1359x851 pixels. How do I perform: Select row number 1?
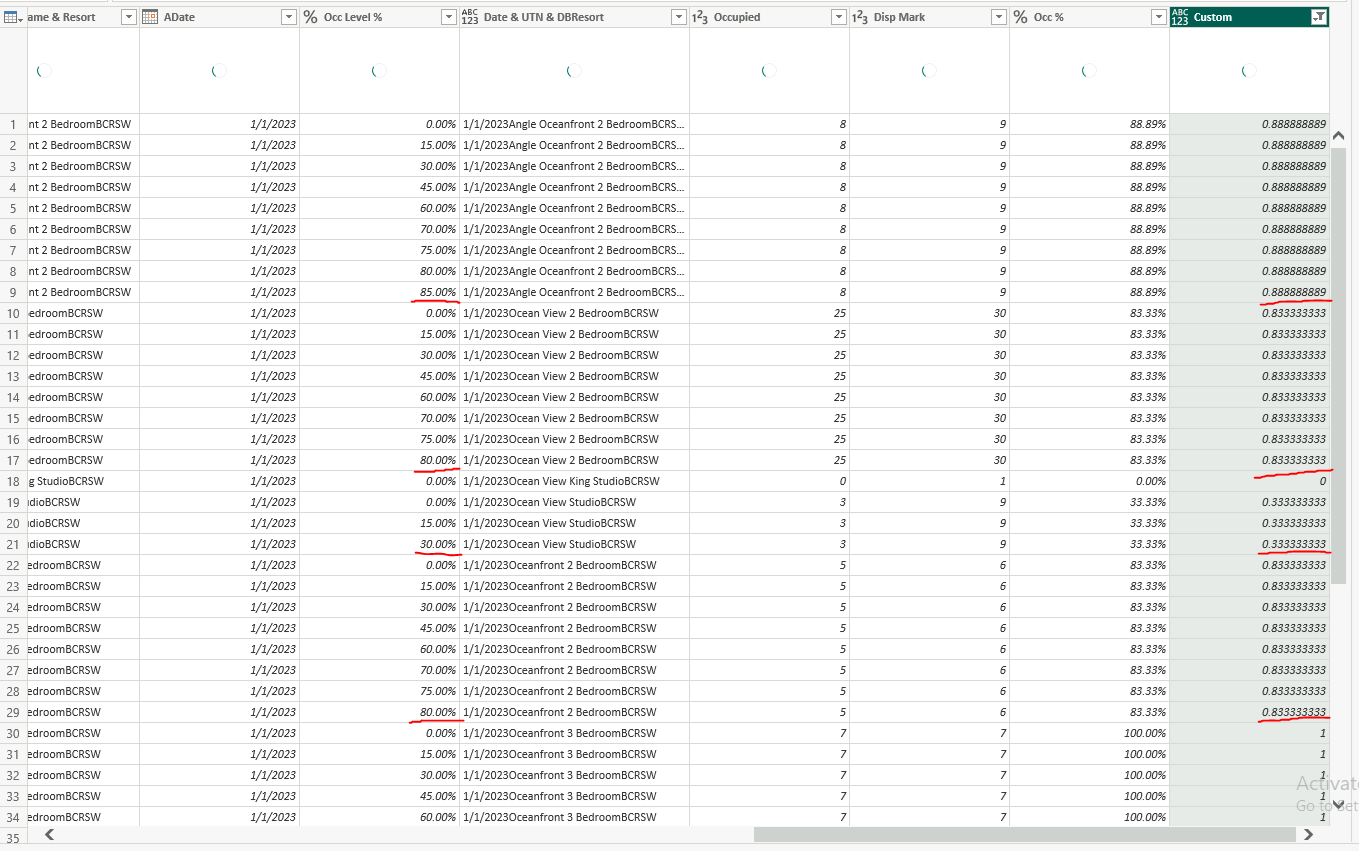[14, 124]
